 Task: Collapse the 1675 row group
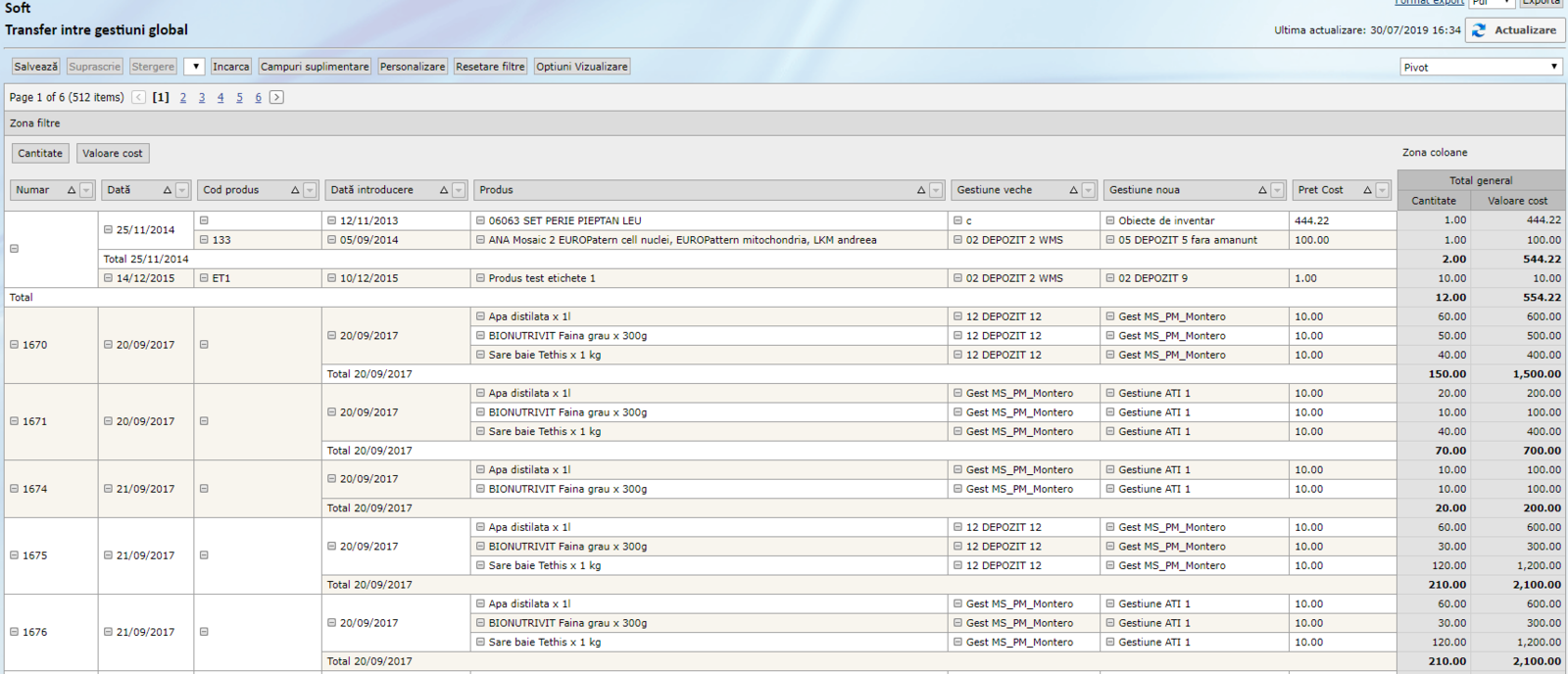click(15, 555)
